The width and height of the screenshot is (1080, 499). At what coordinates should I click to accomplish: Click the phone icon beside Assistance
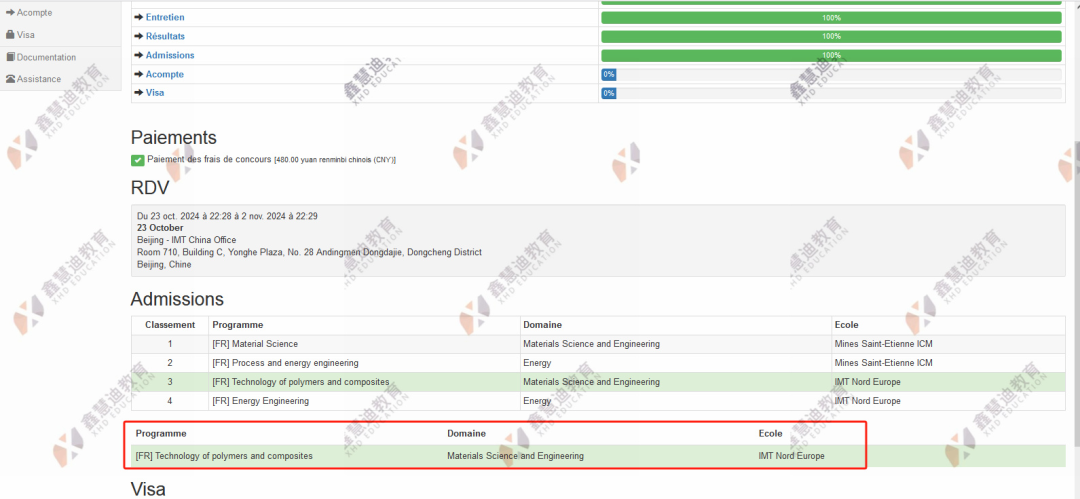coord(10,79)
